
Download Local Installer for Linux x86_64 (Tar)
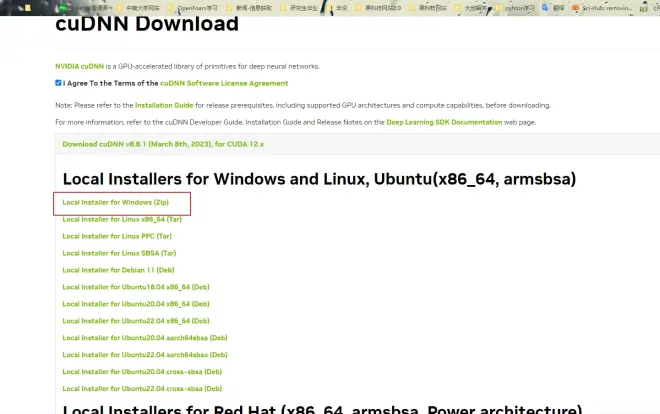[122, 219]
